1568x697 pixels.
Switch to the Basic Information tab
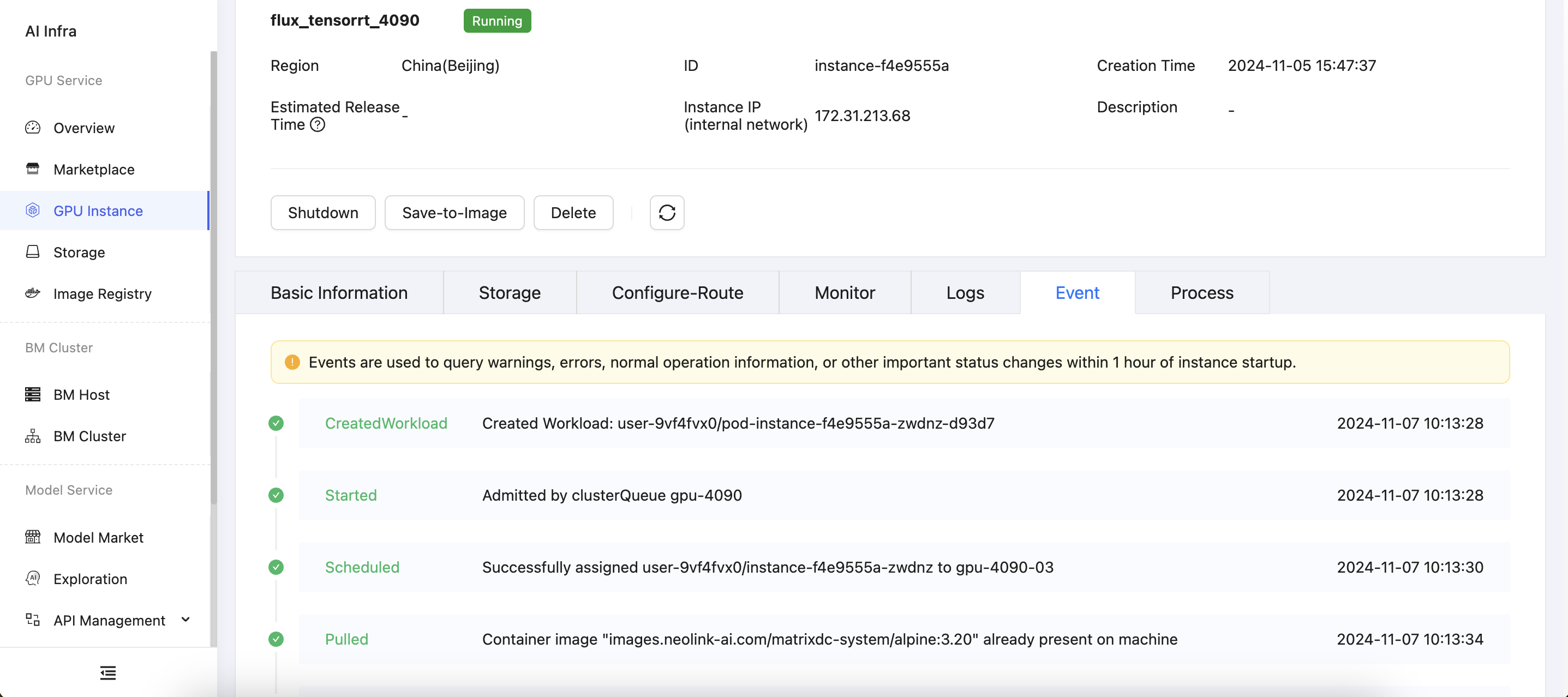(339, 293)
